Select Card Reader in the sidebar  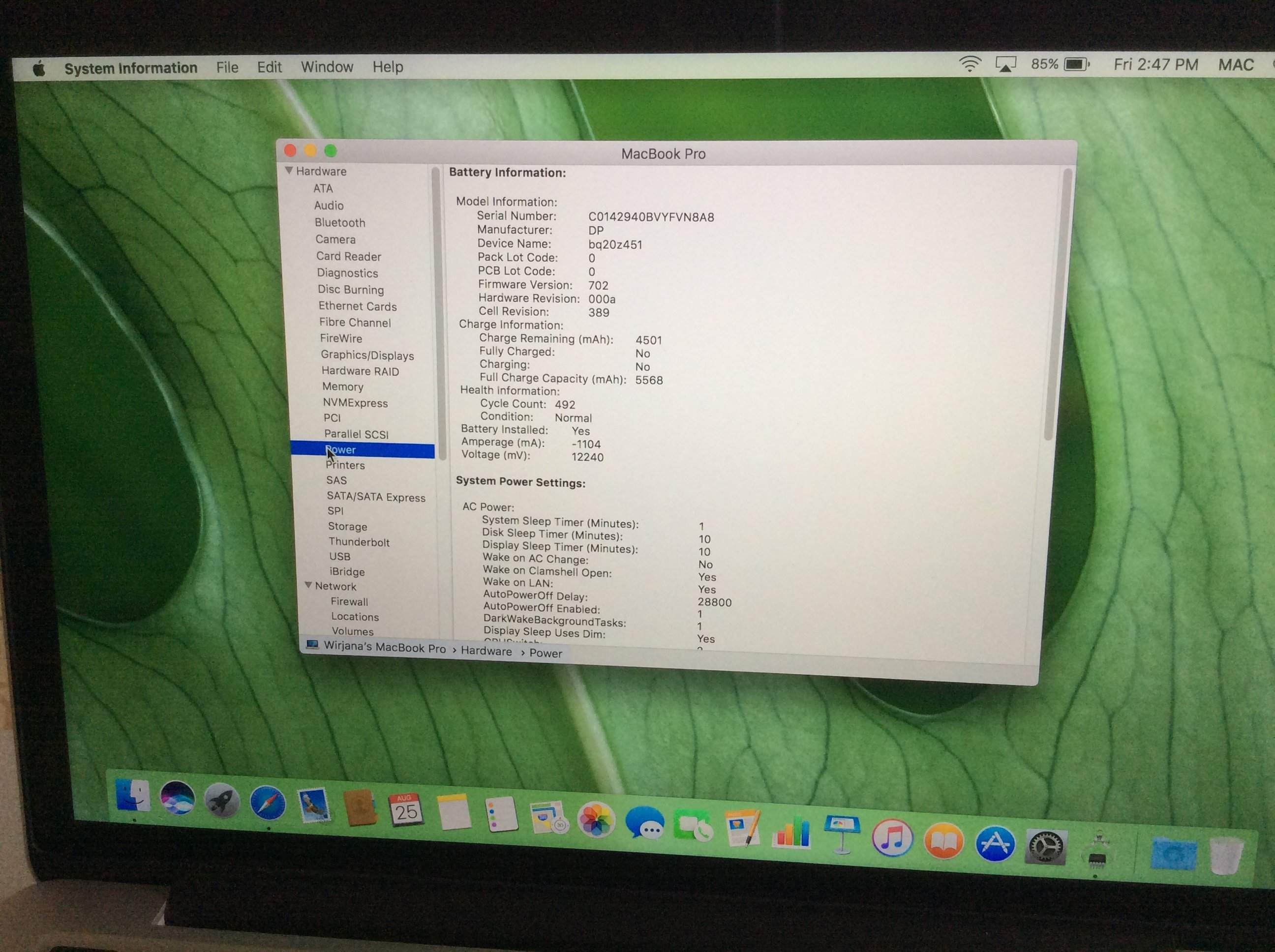pyautogui.click(x=349, y=257)
